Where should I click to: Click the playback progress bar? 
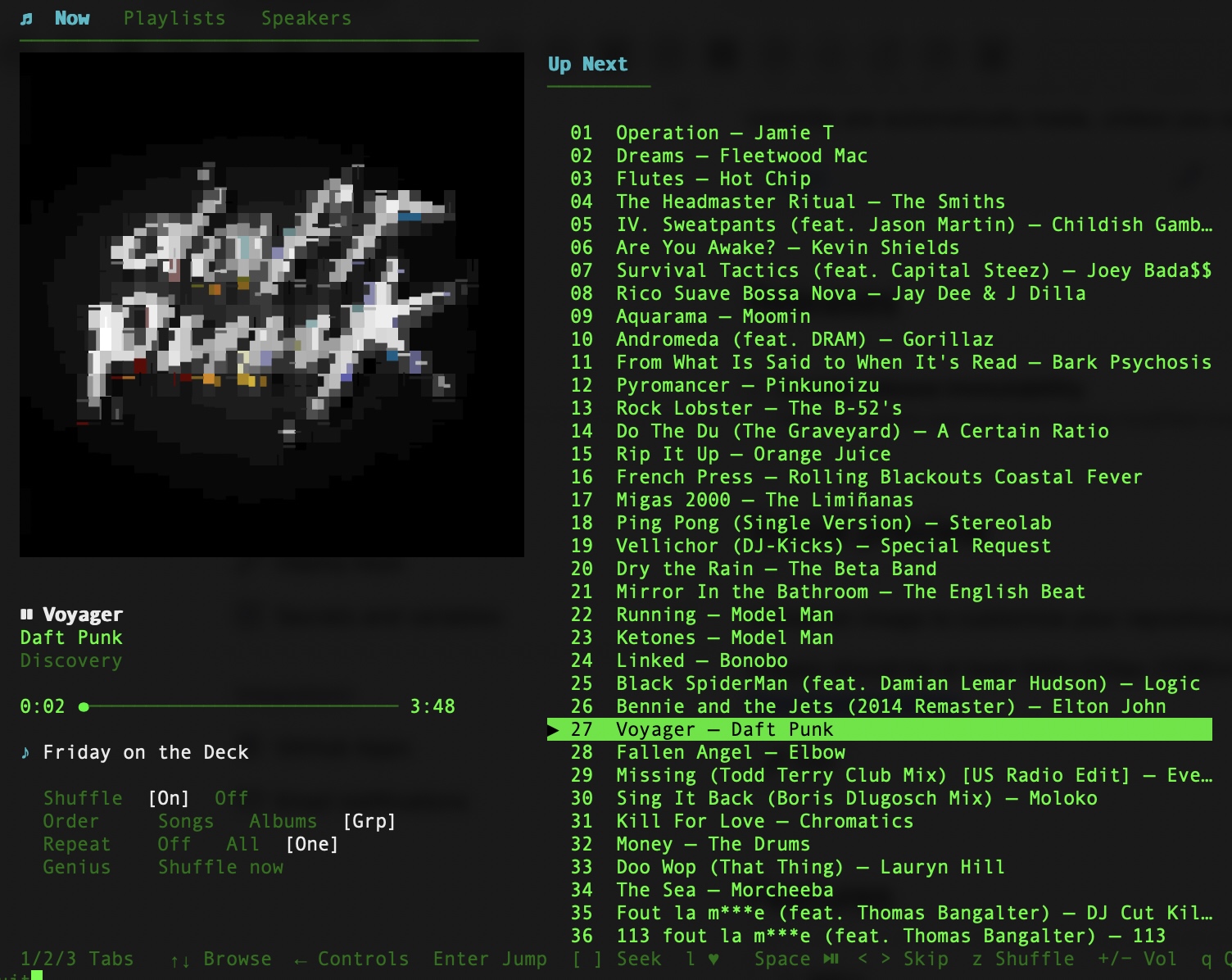click(238, 706)
